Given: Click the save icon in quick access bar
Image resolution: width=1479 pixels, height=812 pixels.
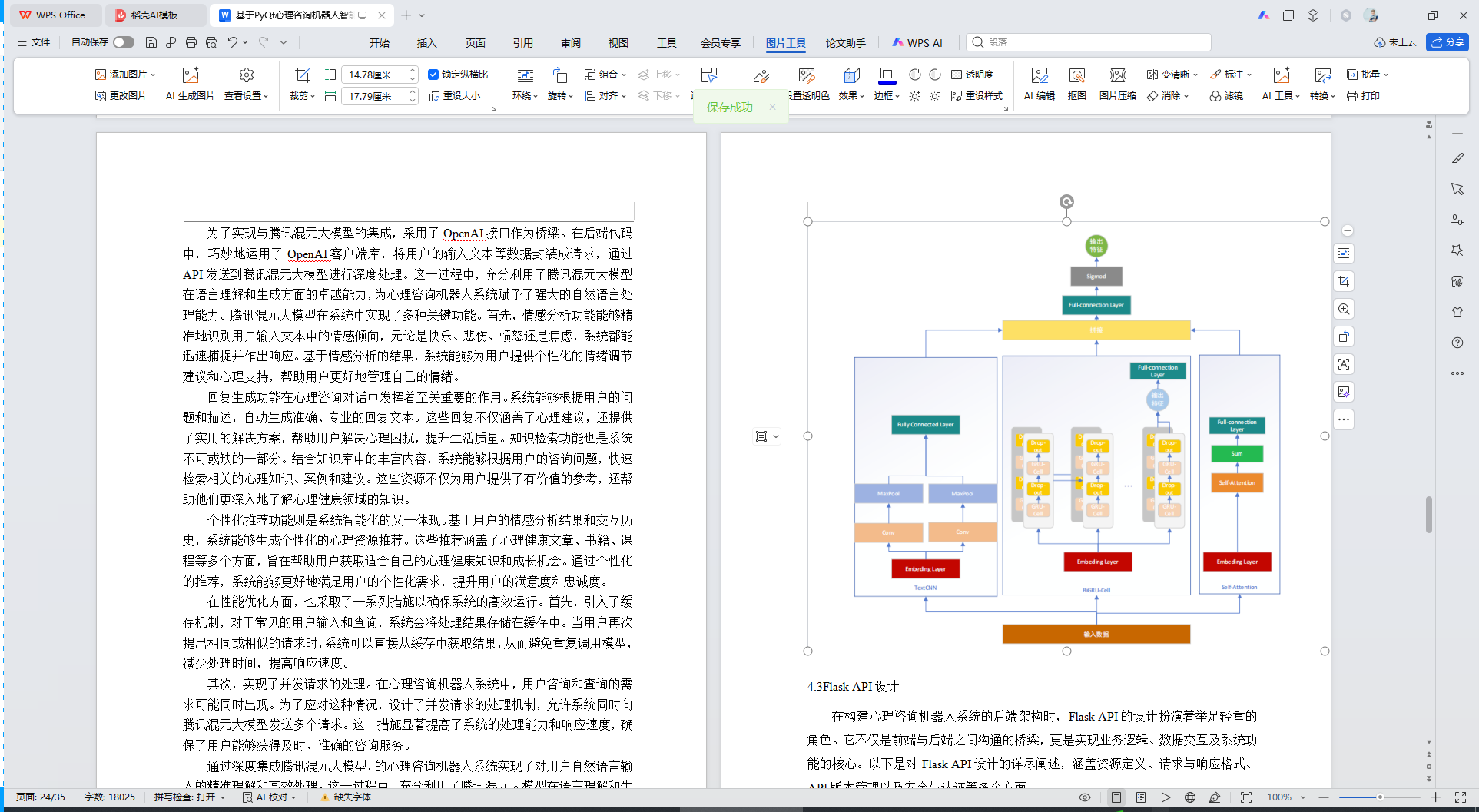Looking at the screenshot, I should coord(151,42).
